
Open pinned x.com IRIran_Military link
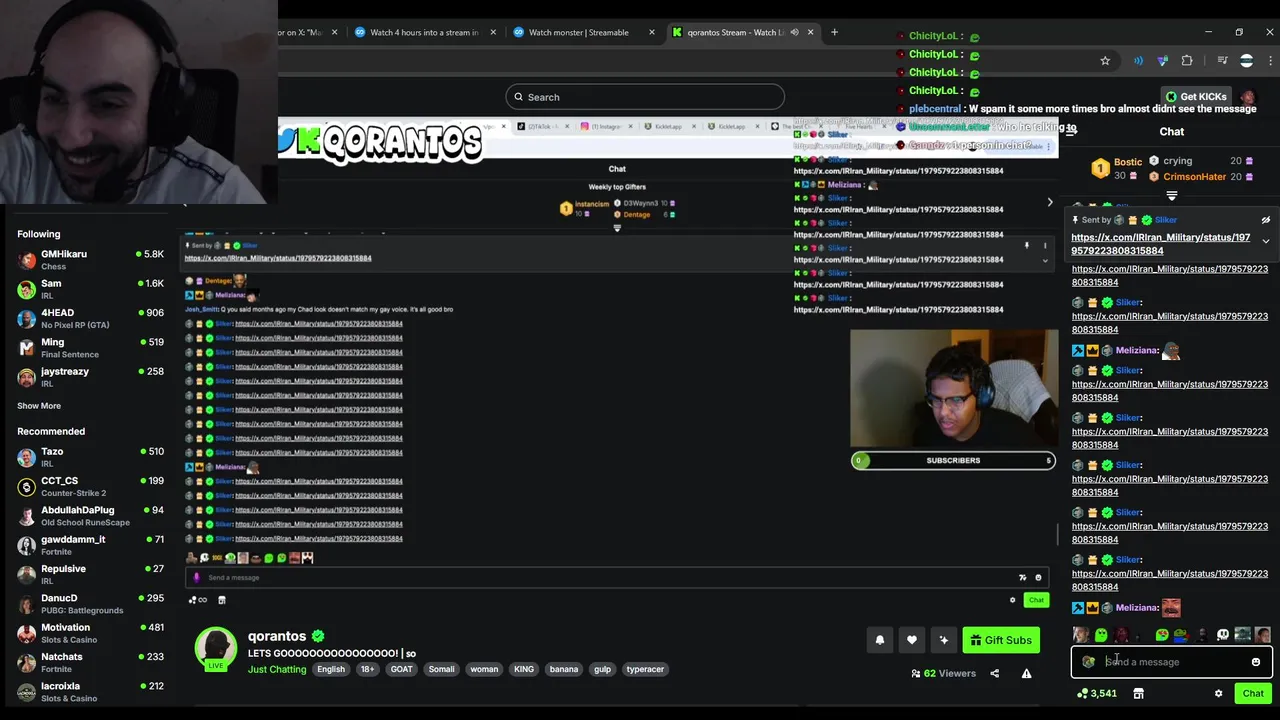point(1160,244)
